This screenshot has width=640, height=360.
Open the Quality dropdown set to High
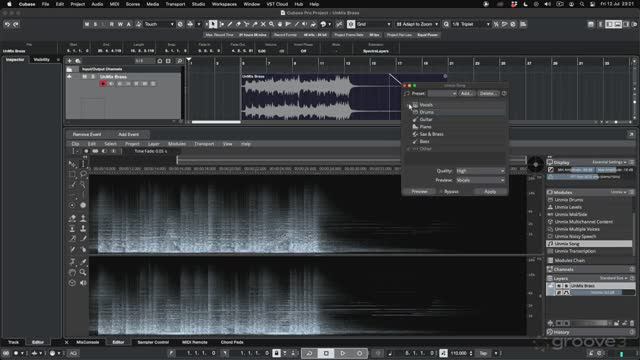[x=480, y=171]
